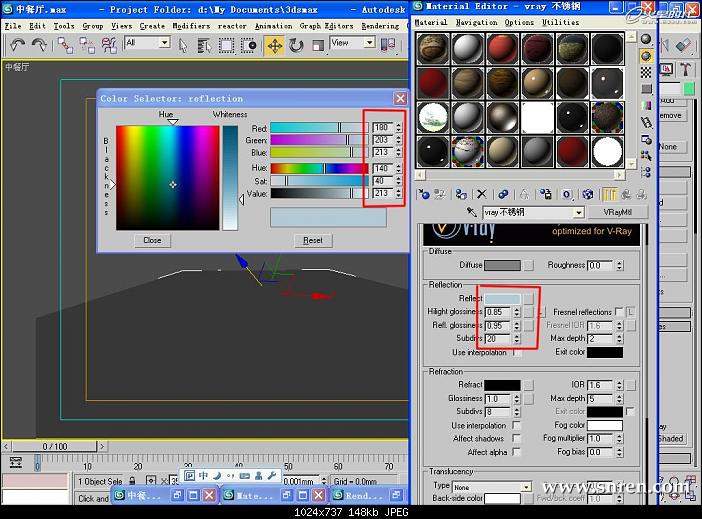Open the Navigation menu in Material Editor

476,22
